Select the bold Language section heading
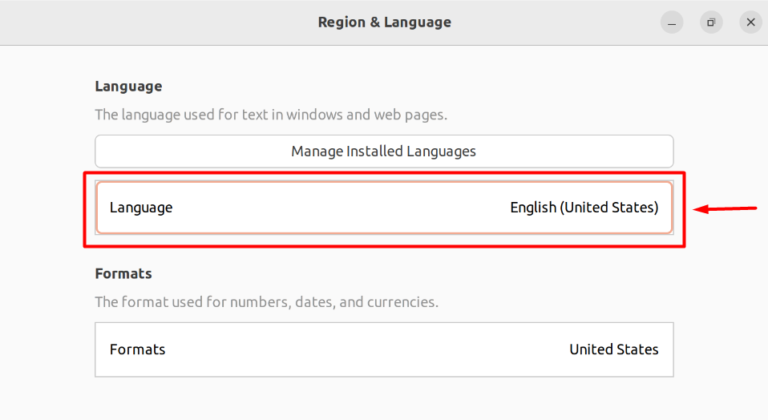 coord(128,87)
